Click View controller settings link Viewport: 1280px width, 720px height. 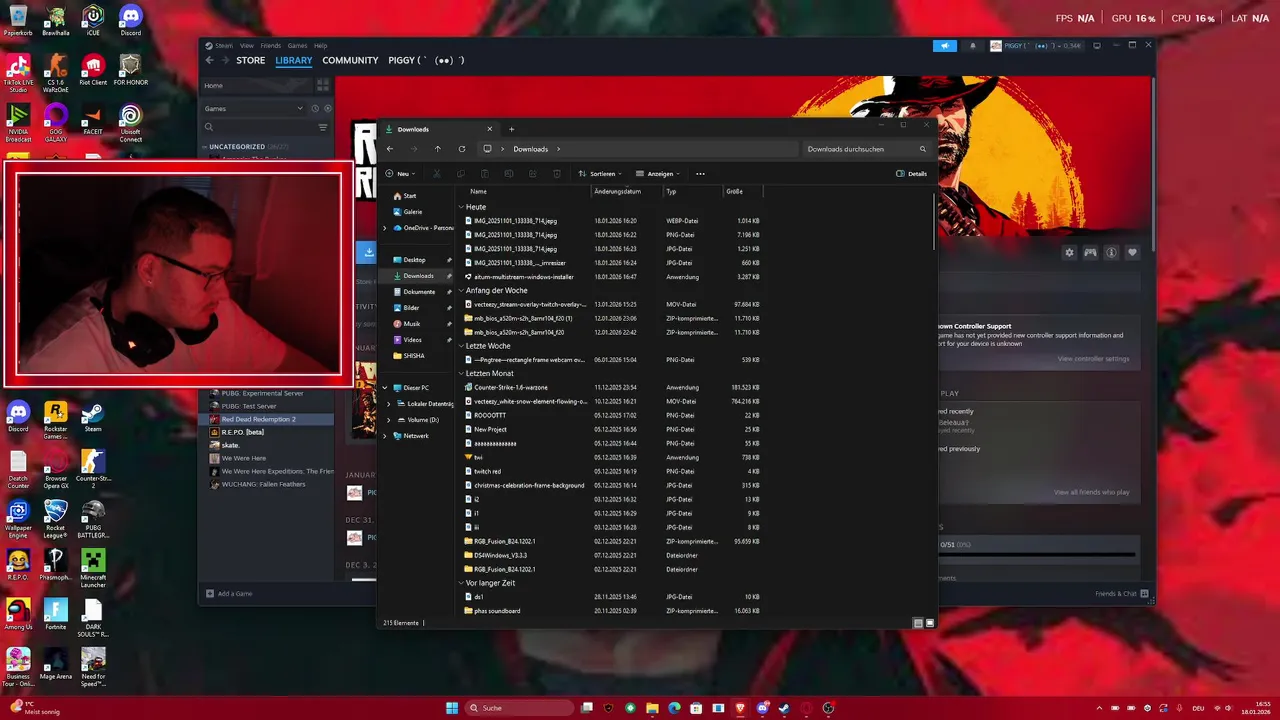(1093, 359)
